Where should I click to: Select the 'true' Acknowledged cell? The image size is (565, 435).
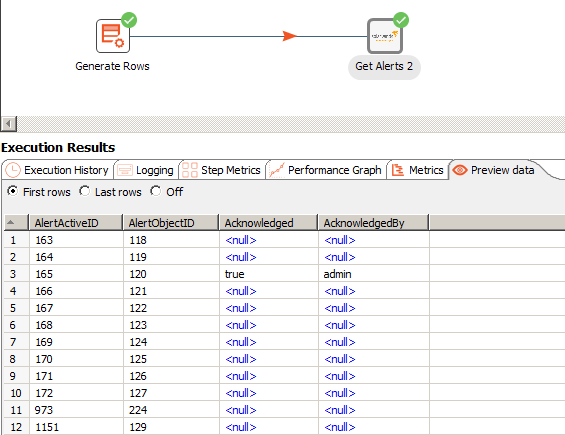pos(269,274)
